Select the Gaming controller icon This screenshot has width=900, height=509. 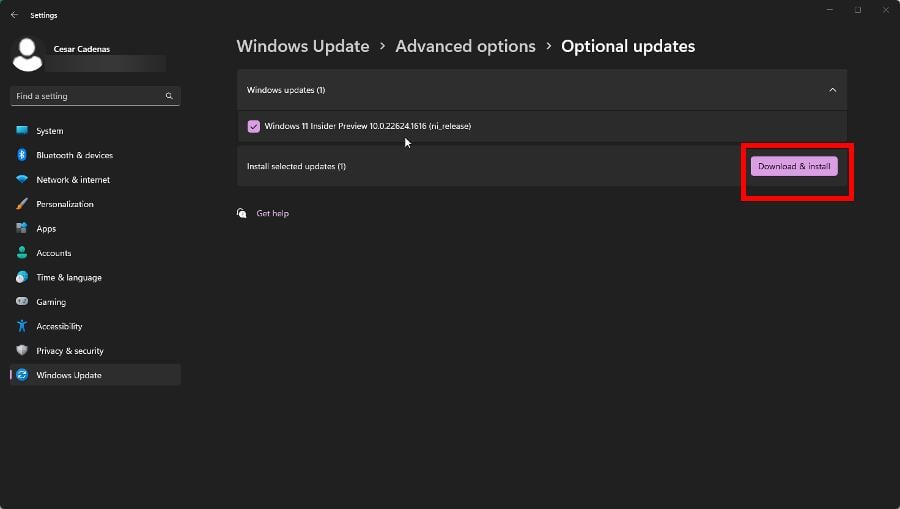tap(22, 301)
